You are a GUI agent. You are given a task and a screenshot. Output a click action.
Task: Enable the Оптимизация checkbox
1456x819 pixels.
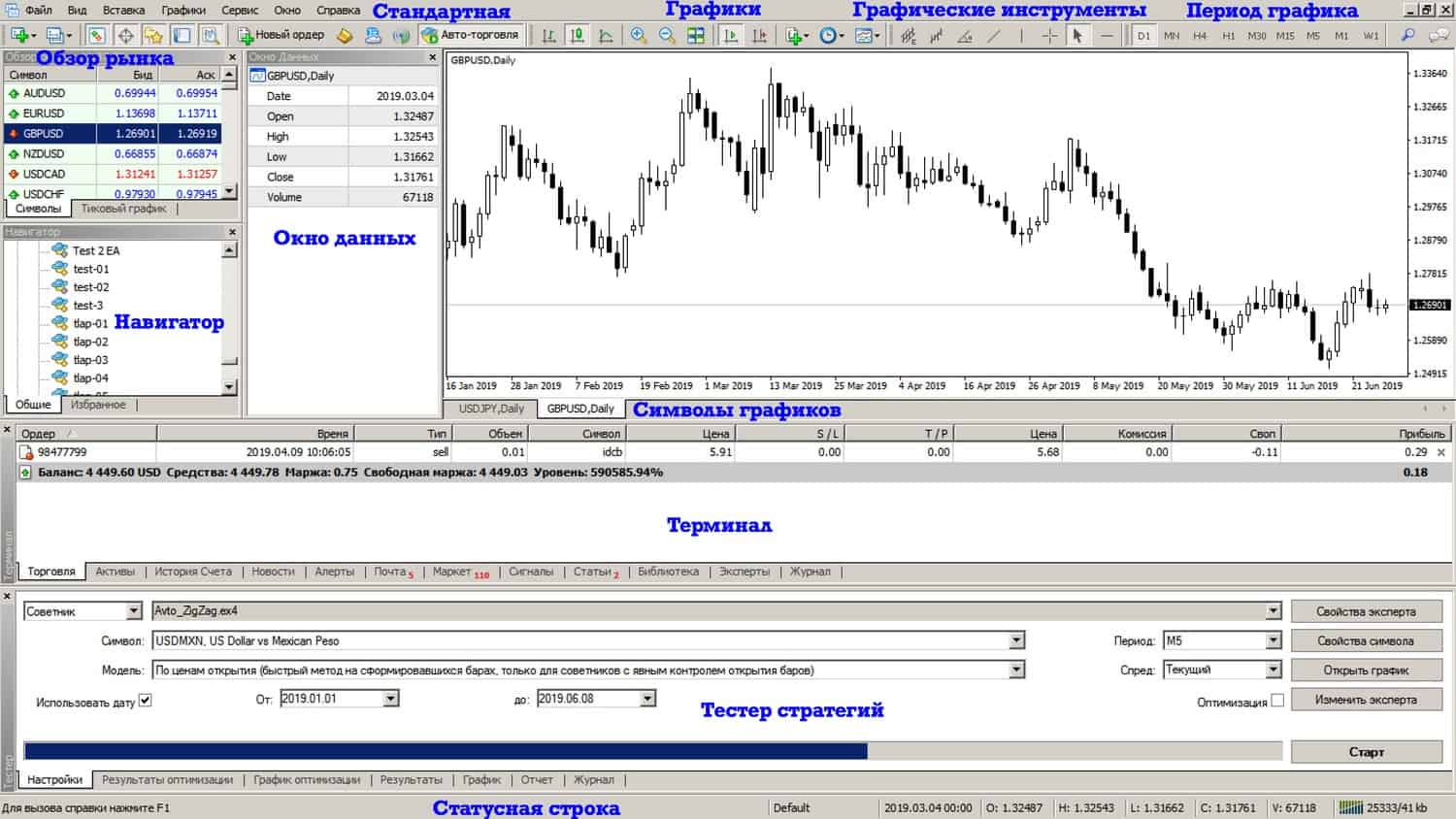point(1277,700)
